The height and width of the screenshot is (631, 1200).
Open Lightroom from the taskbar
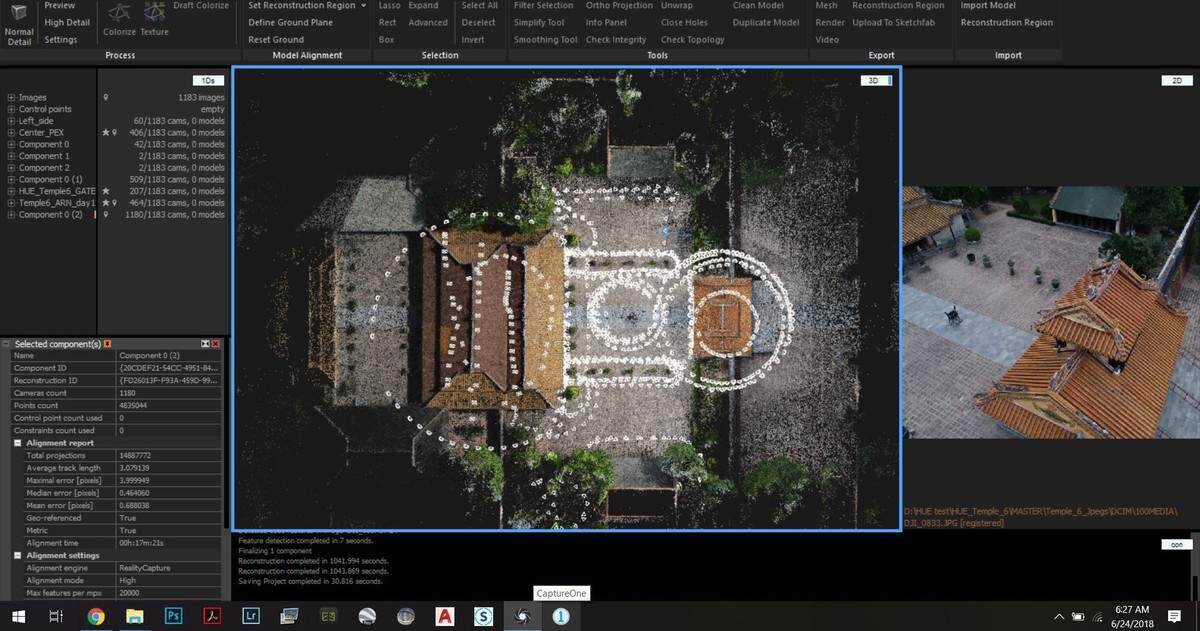(251, 616)
